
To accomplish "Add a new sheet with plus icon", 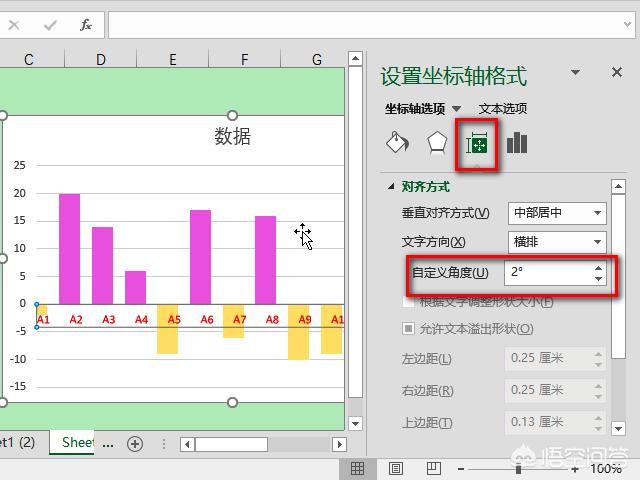I will 135,444.
